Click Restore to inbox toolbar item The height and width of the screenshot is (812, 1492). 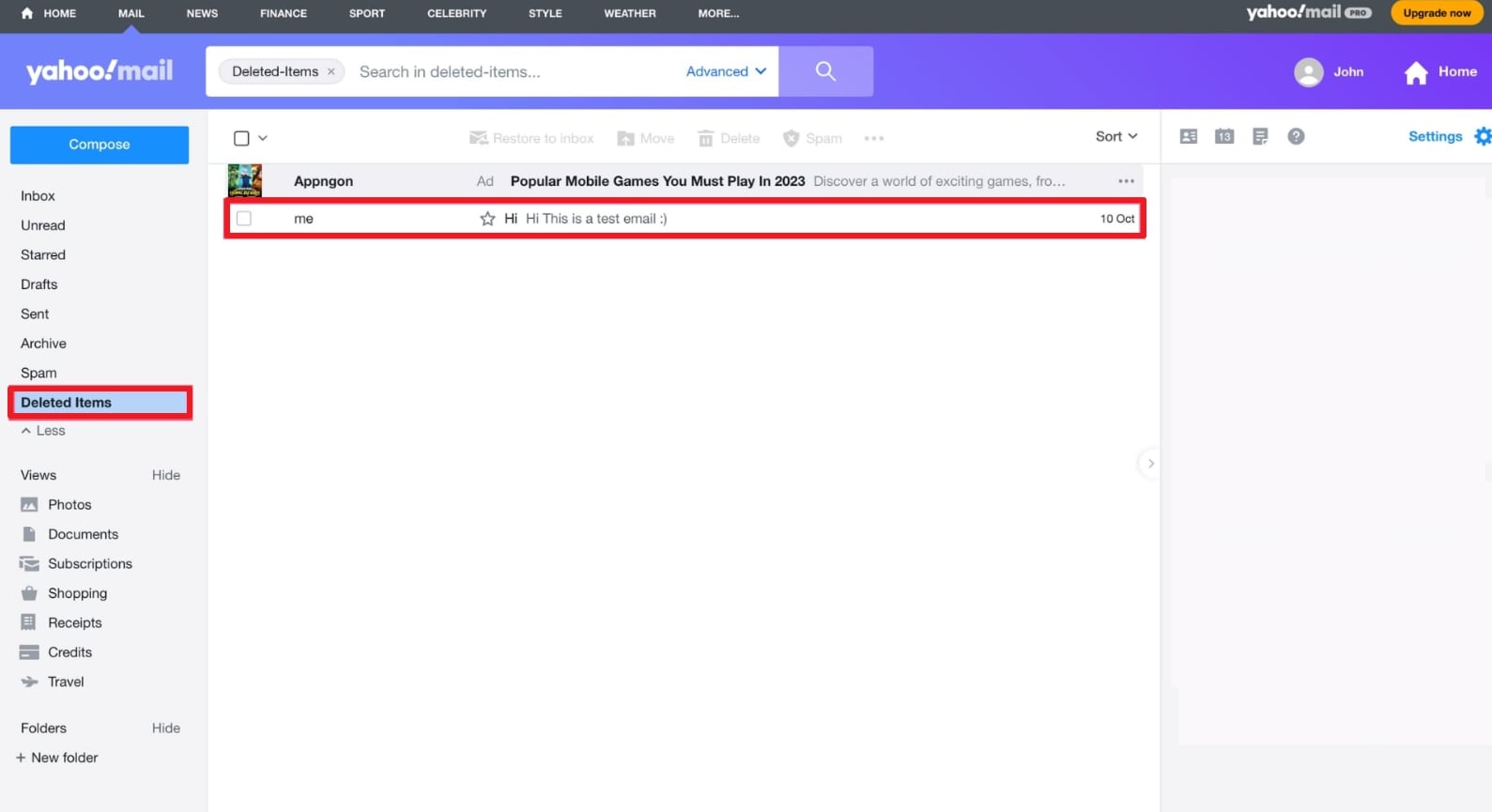531,138
